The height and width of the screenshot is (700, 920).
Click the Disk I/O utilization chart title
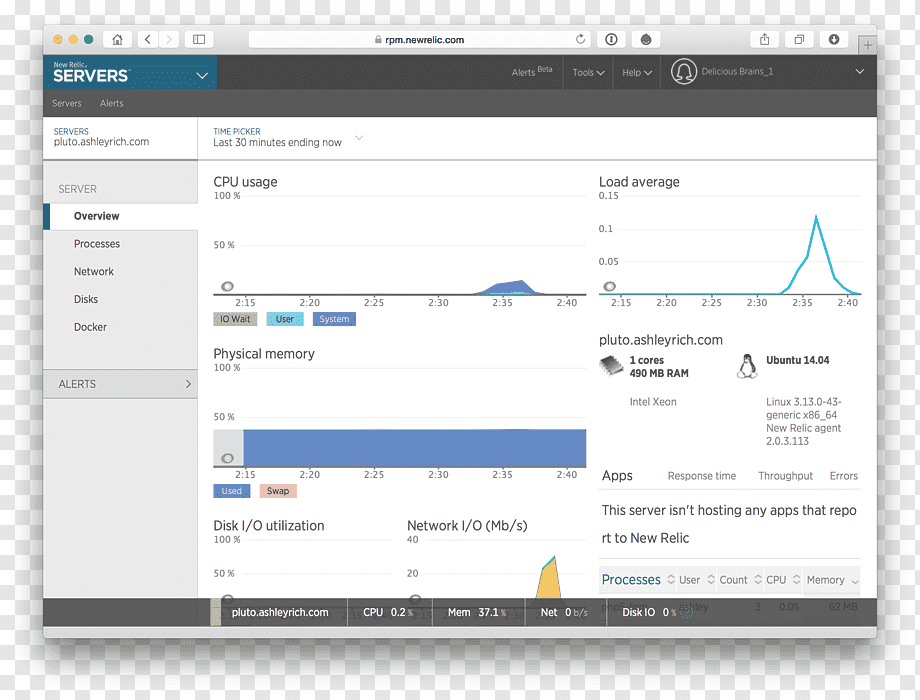point(269,526)
